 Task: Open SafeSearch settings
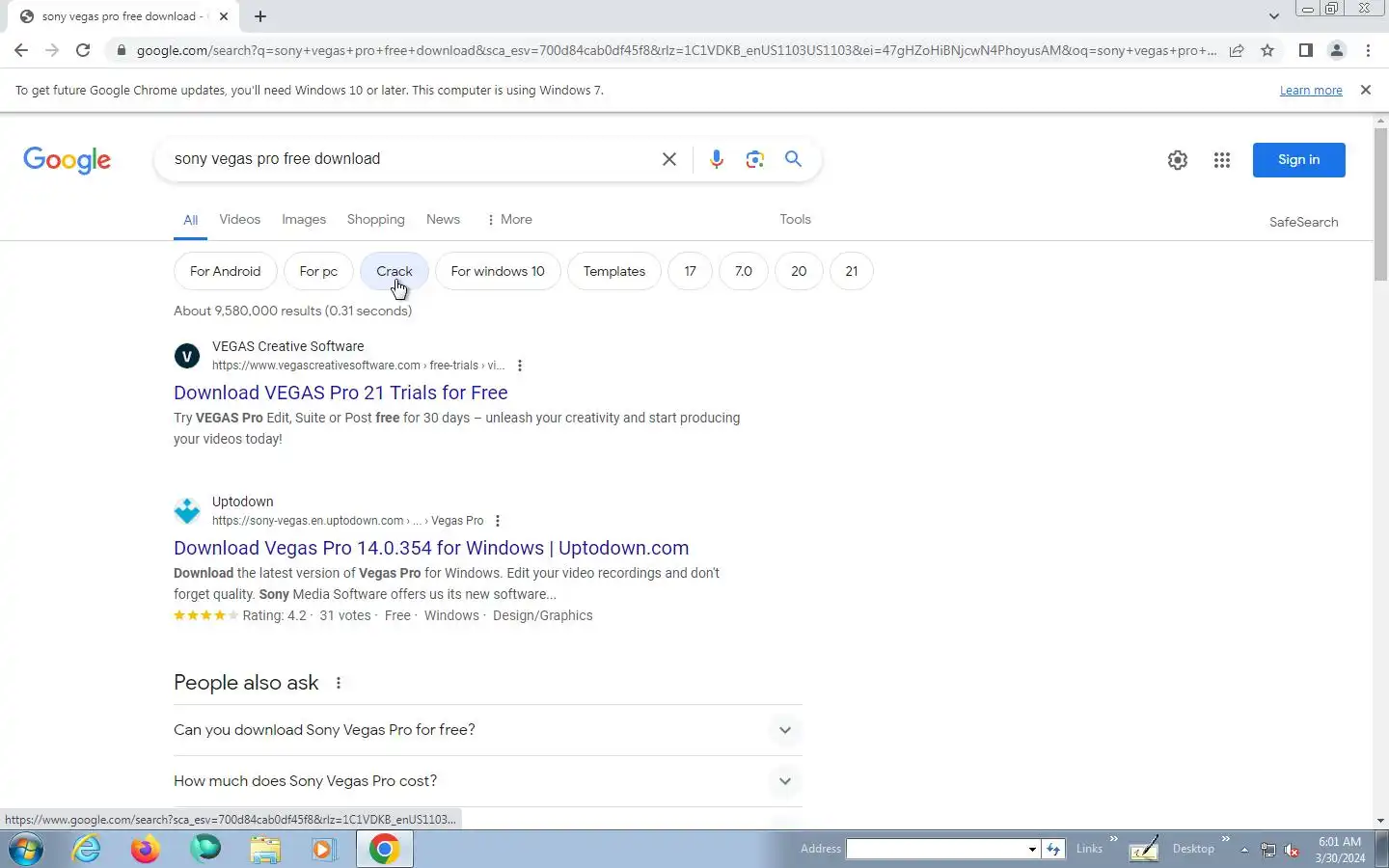(x=1303, y=222)
